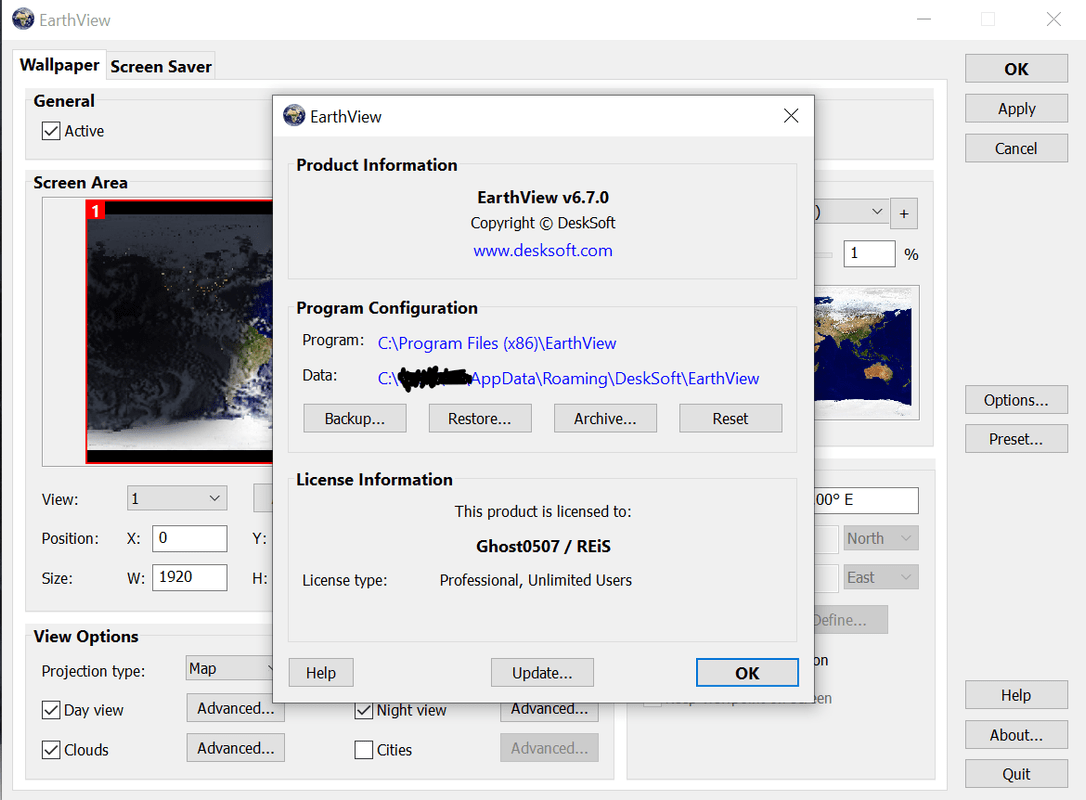Click the Restore... button
The image size is (1086, 800).
coord(480,418)
